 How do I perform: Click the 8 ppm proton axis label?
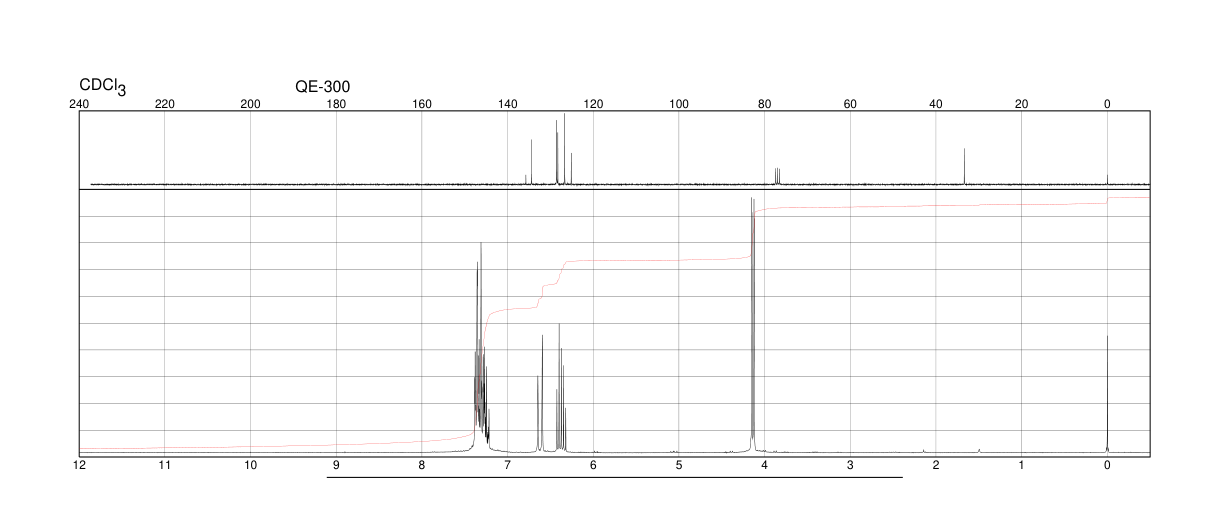422,466
